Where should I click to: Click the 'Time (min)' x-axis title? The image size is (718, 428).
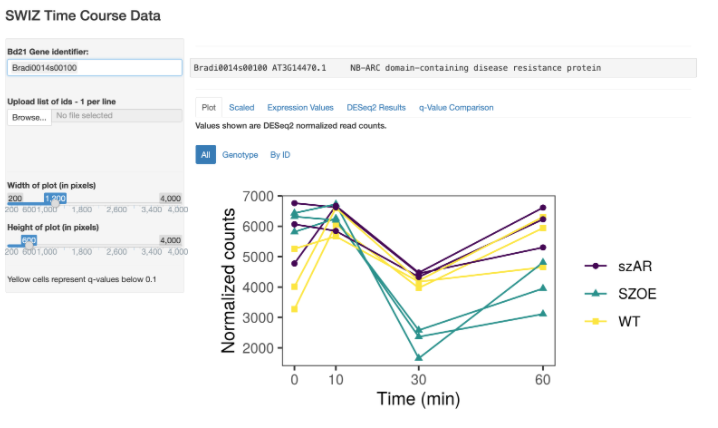pos(418,399)
